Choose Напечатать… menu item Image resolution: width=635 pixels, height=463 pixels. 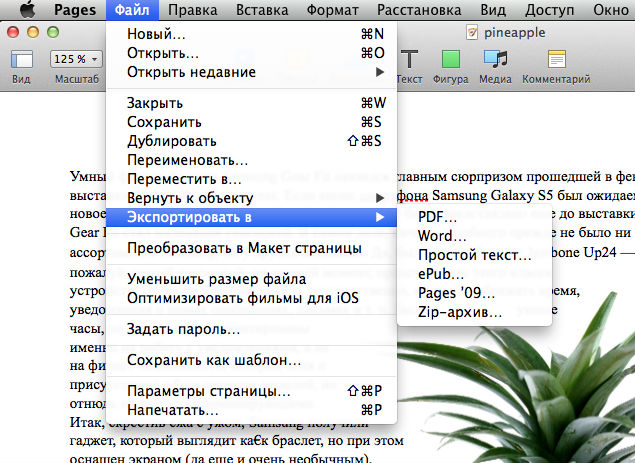click(251, 410)
